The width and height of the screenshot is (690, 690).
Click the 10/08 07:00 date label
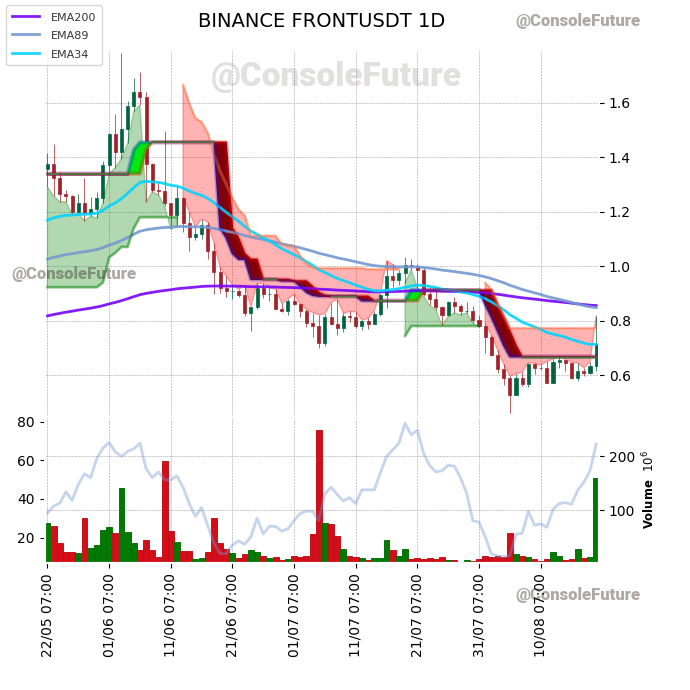pyautogui.click(x=540, y=616)
